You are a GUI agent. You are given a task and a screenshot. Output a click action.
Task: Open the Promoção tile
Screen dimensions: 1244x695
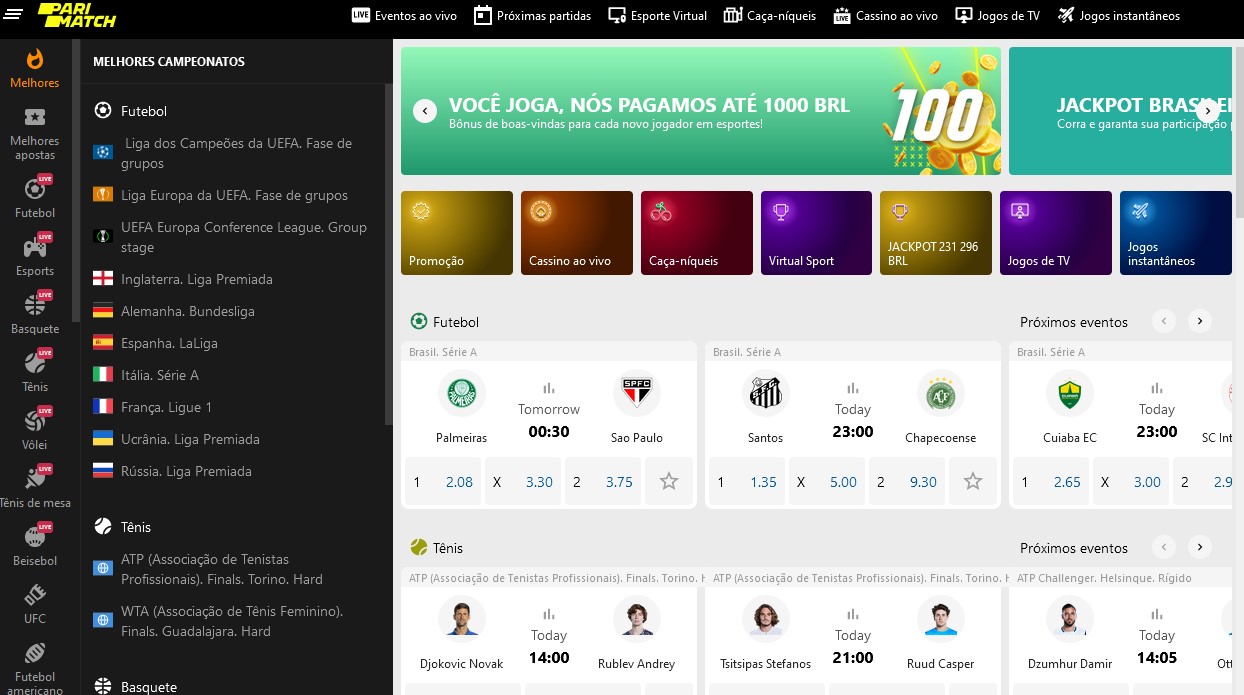tap(457, 233)
